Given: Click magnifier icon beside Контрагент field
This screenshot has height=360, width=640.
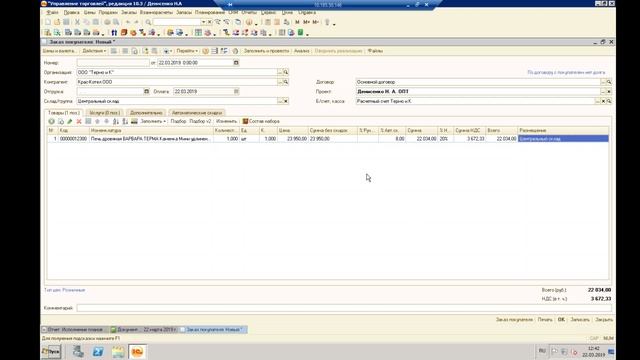Looking at the screenshot, I should click(286, 82).
